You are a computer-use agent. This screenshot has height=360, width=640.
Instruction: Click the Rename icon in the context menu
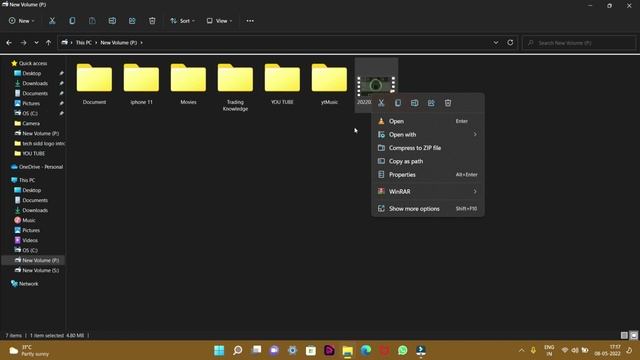click(x=415, y=103)
